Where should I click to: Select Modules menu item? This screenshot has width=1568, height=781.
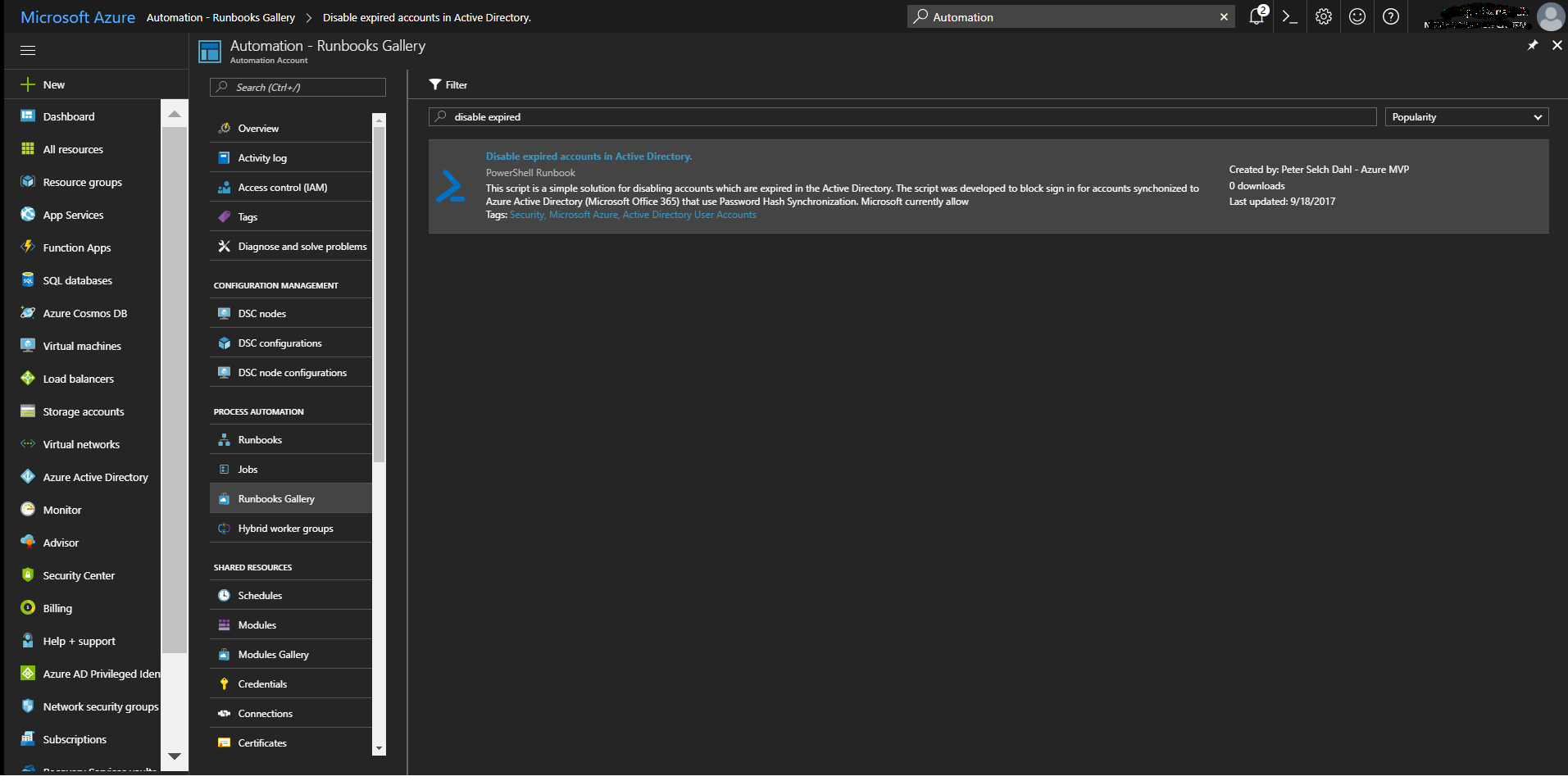point(291,625)
